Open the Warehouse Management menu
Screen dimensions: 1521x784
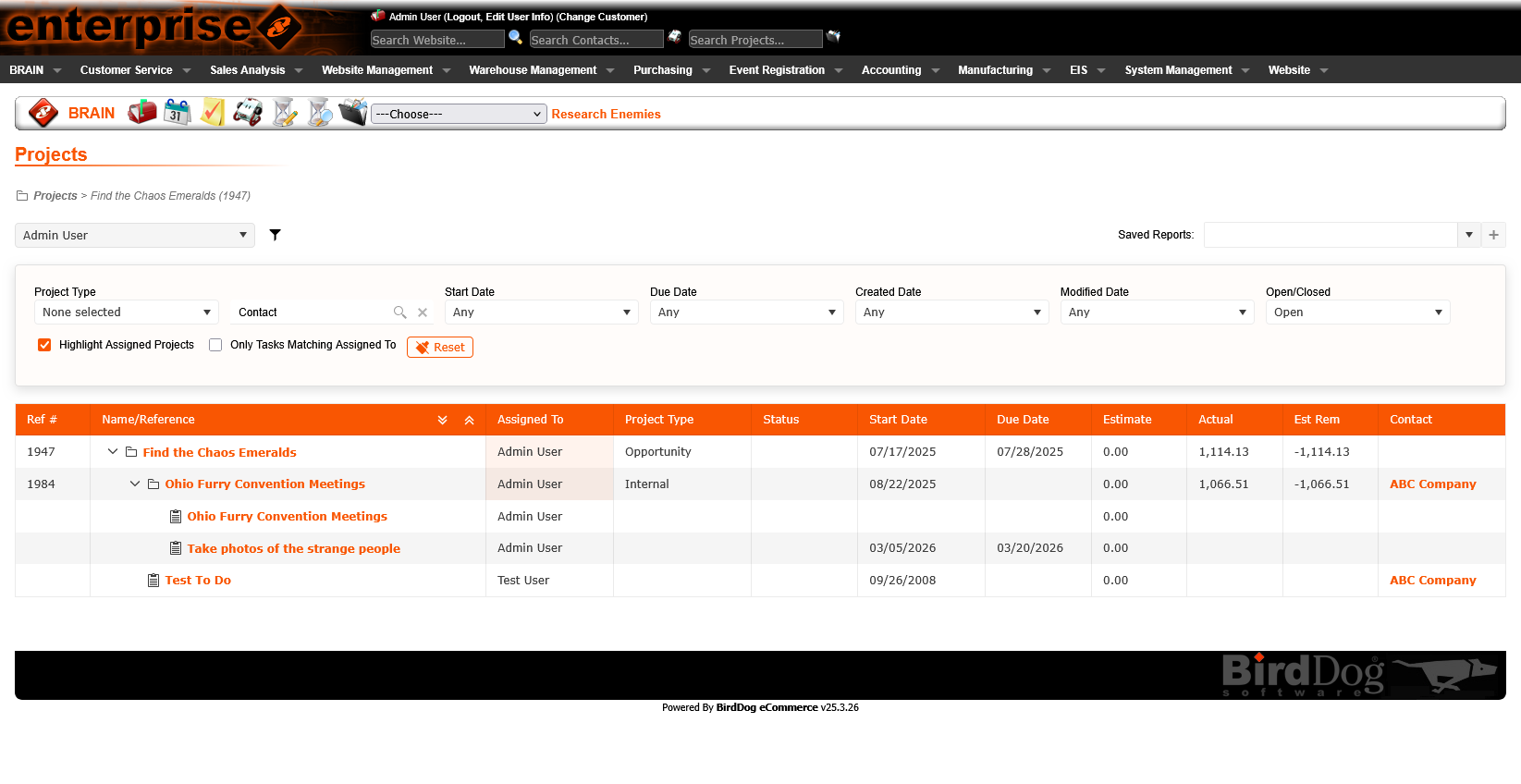(540, 70)
